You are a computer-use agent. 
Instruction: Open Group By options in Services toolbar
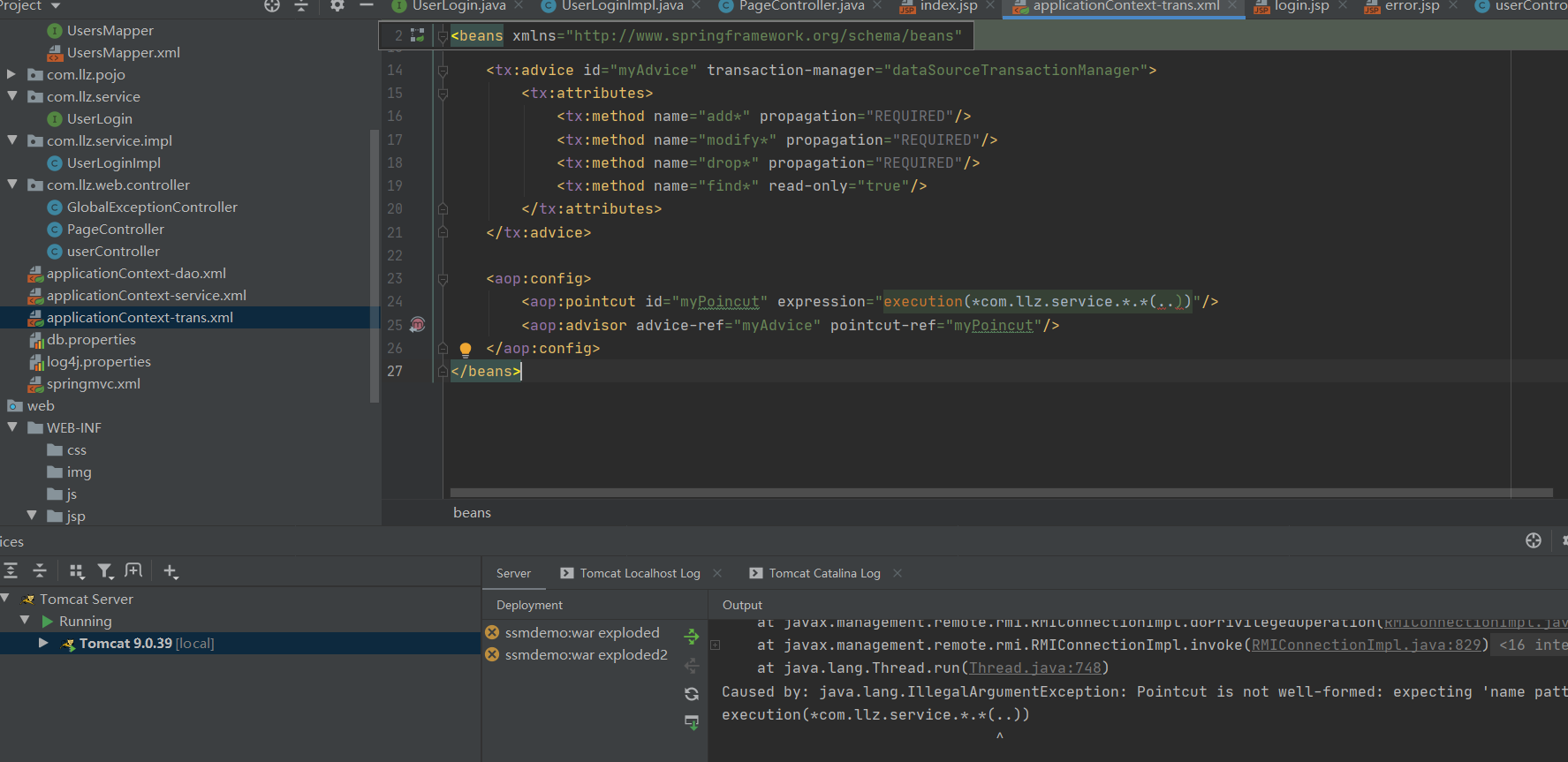pos(77,571)
